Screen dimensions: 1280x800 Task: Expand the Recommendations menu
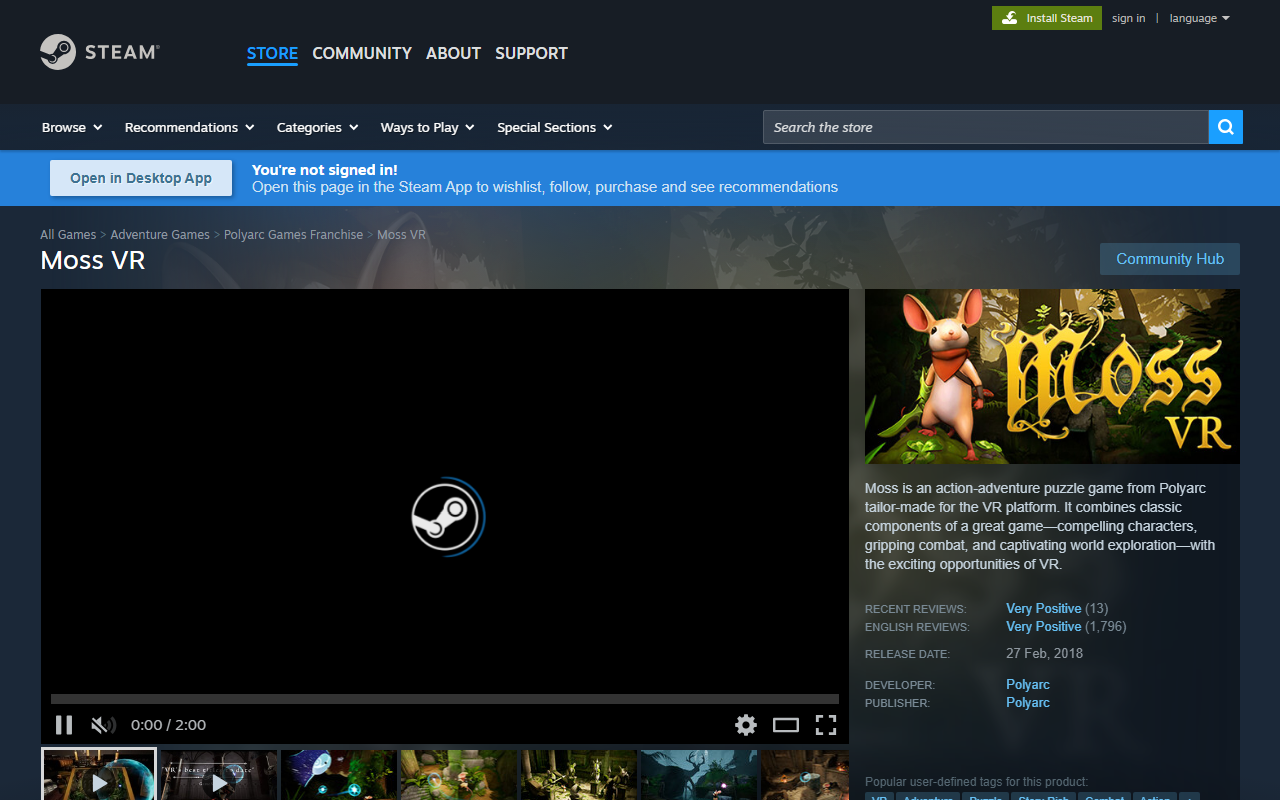[189, 127]
